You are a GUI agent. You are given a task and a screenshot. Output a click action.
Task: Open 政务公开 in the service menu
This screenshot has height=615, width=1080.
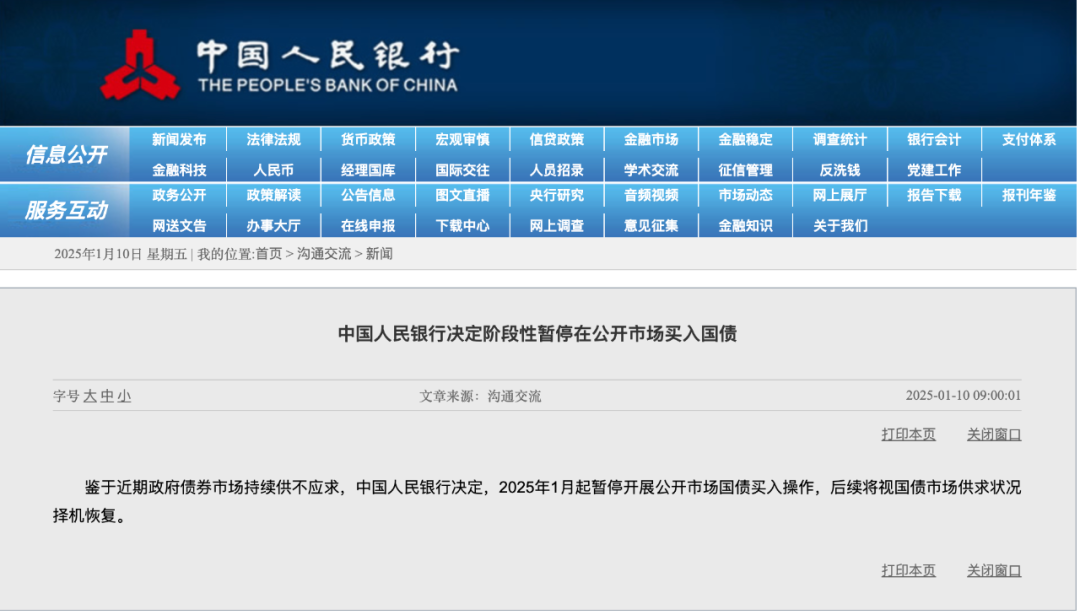[x=179, y=196]
